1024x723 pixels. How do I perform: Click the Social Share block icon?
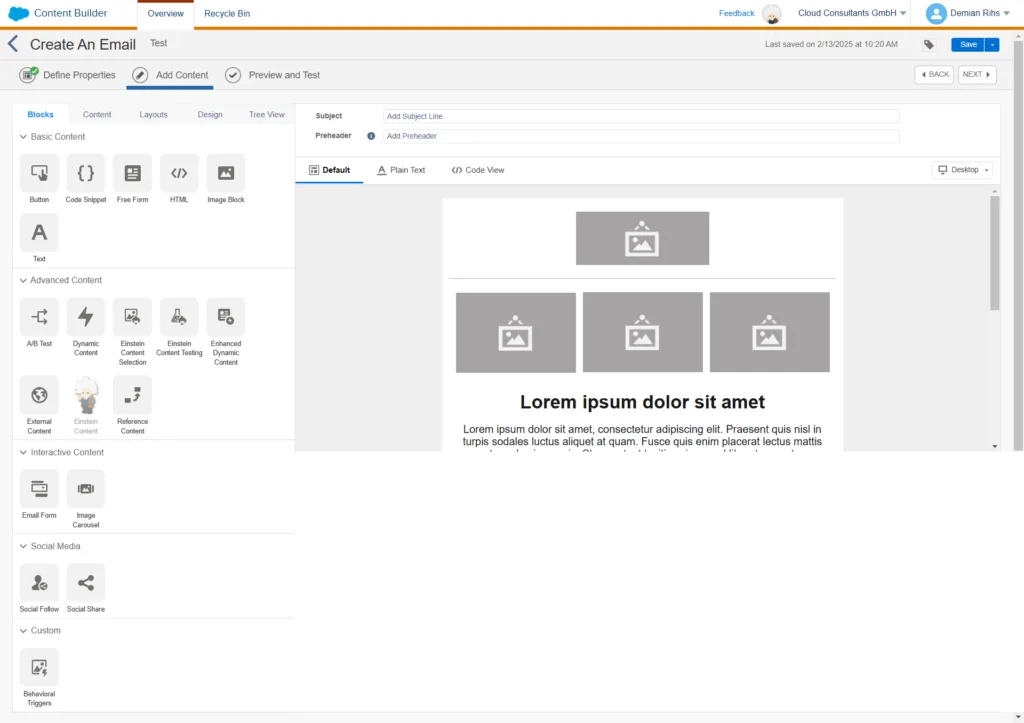[86, 583]
